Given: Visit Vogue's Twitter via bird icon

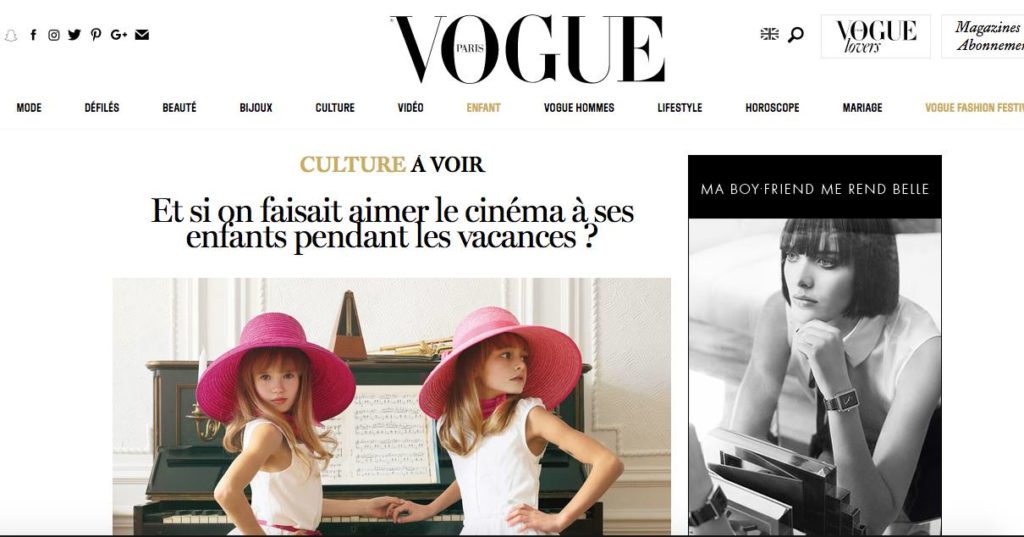Looking at the screenshot, I should point(74,35).
